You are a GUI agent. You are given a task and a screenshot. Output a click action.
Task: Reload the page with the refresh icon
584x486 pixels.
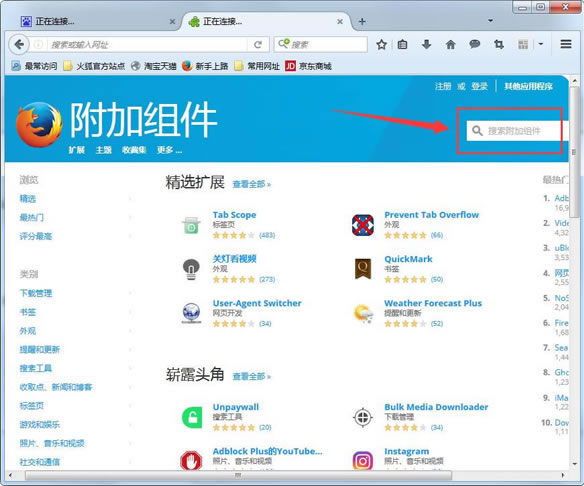[x=258, y=45]
